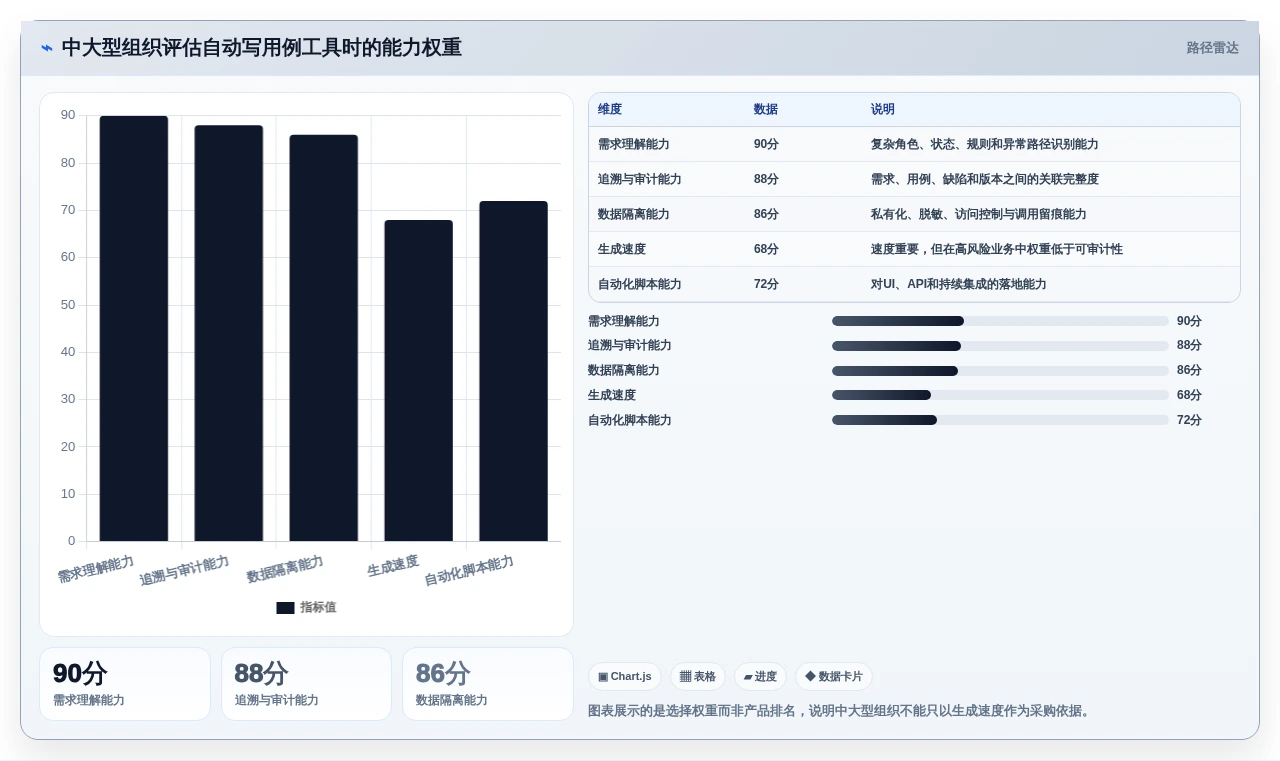Click the 生成速度 progress bar
The height and width of the screenshot is (761, 1280).
point(1000,395)
